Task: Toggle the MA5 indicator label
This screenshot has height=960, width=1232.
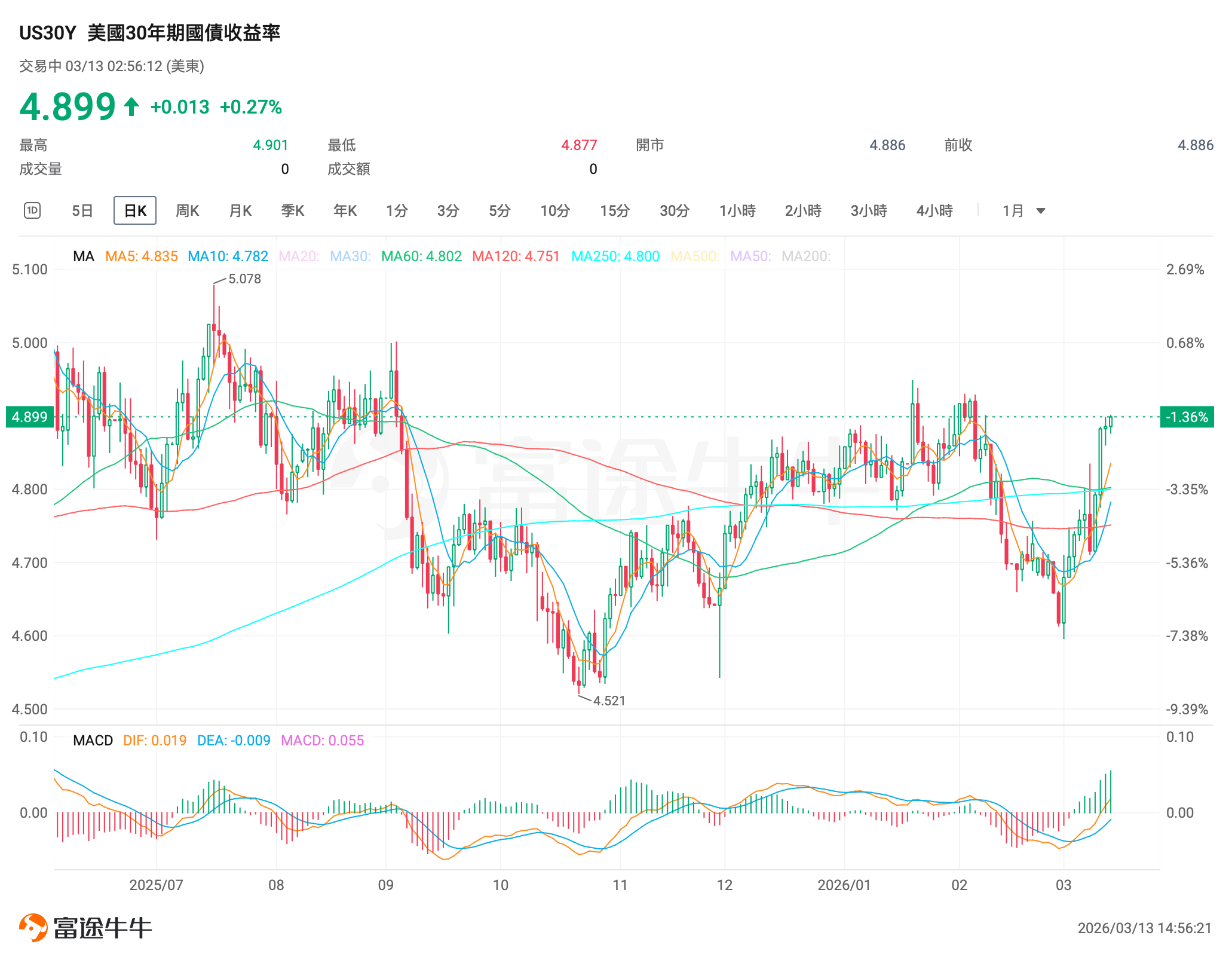Action: point(142,256)
